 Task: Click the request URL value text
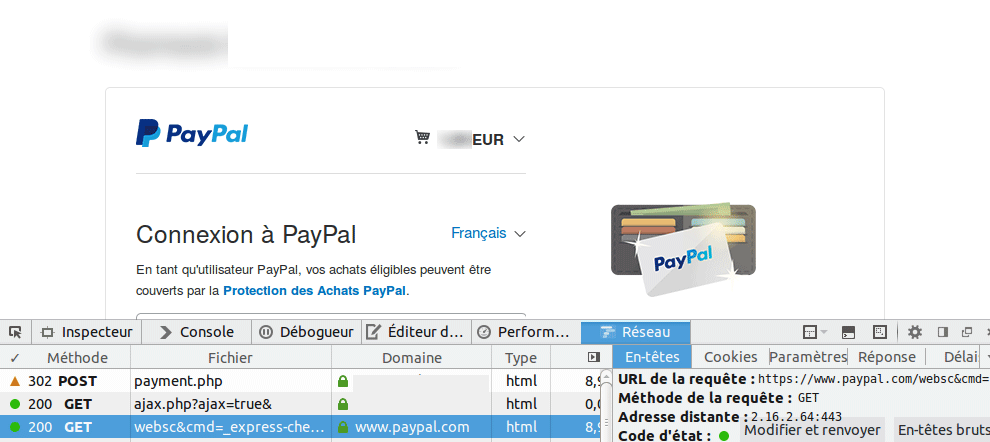[x=874, y=379]
